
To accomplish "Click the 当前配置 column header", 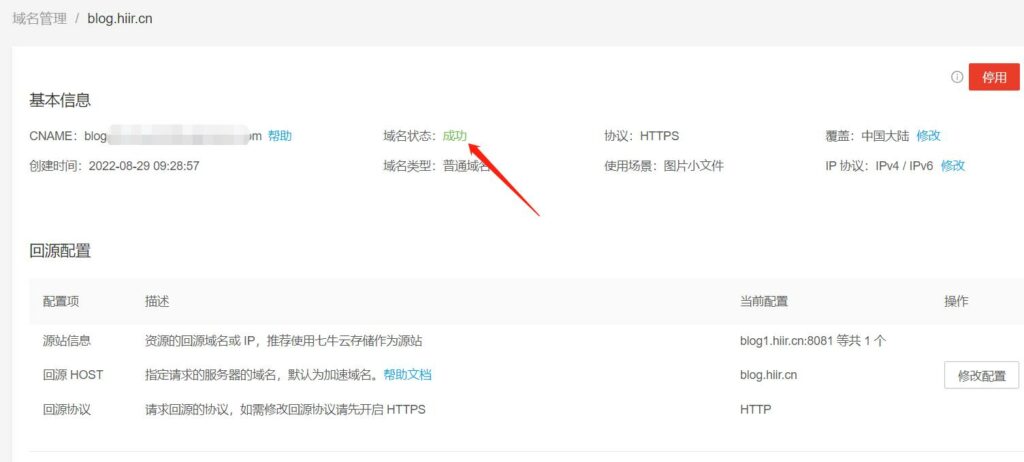I will coord(764,301).
